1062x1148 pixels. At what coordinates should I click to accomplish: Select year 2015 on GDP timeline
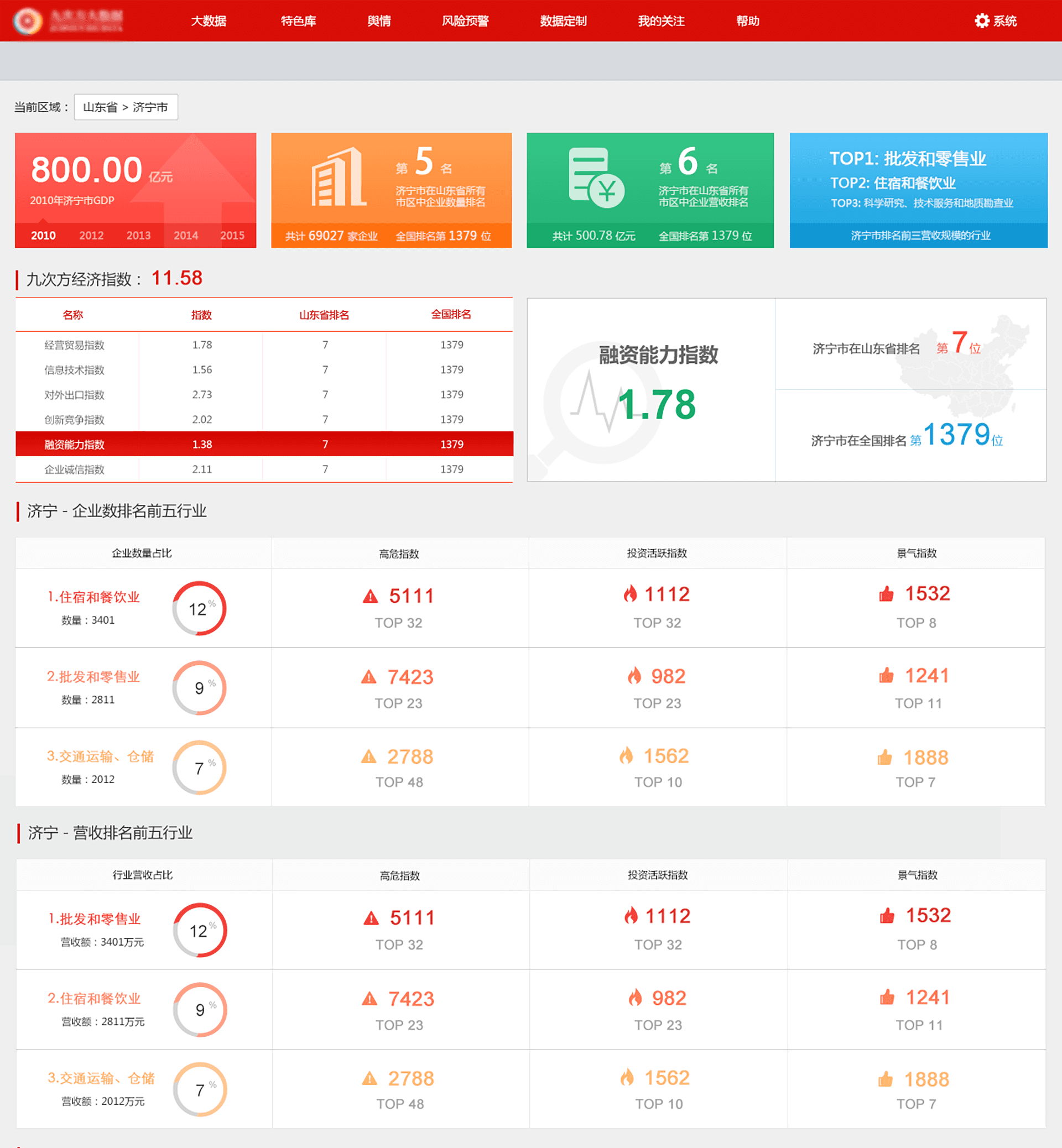pyautogui.click(x=232, y=236)
